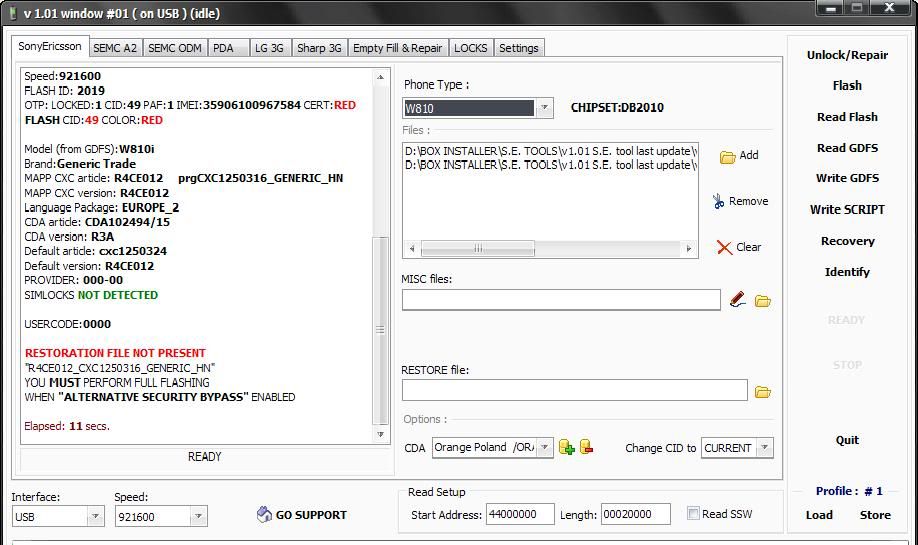Switch to Empty Fill & Repair tab

coord(398,48)
